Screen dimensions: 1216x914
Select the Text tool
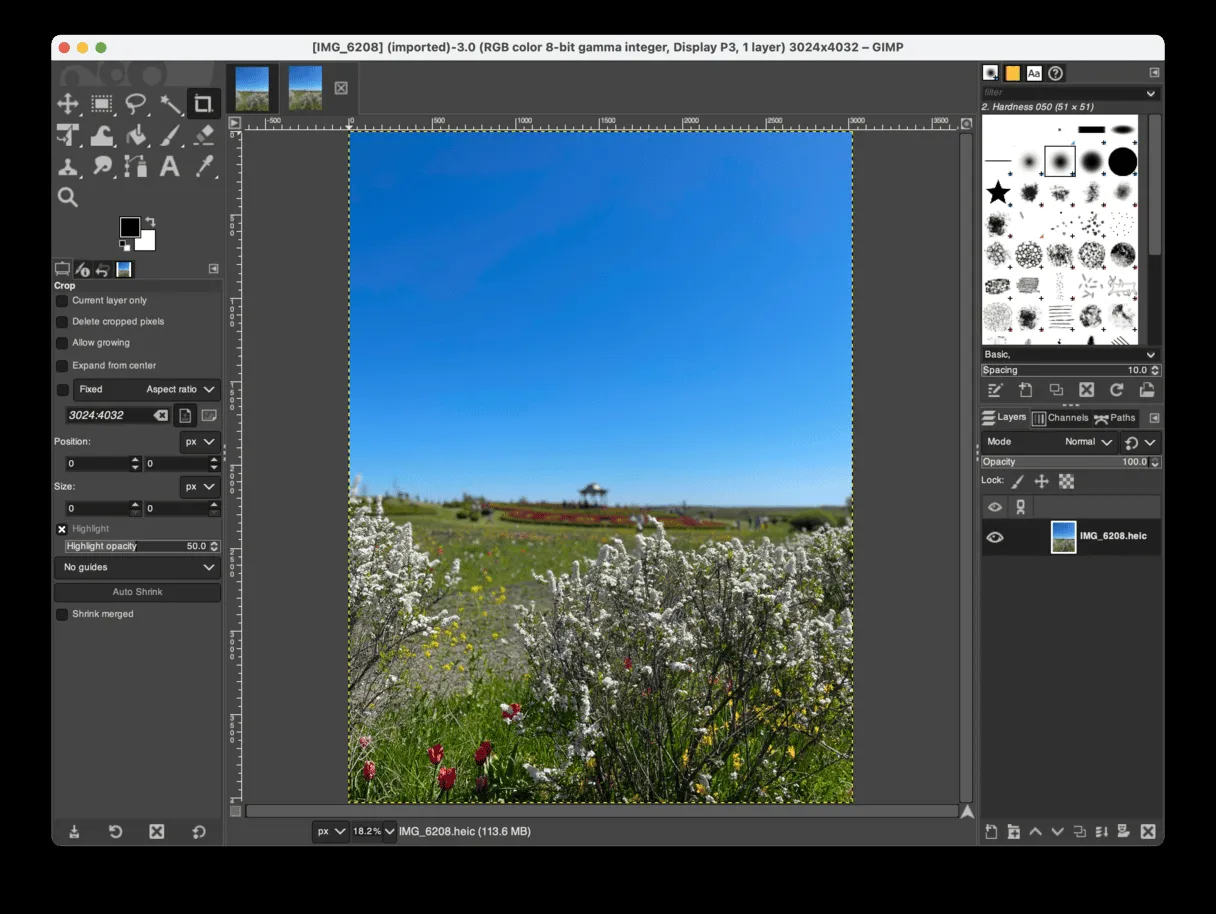tap(170, 167)
